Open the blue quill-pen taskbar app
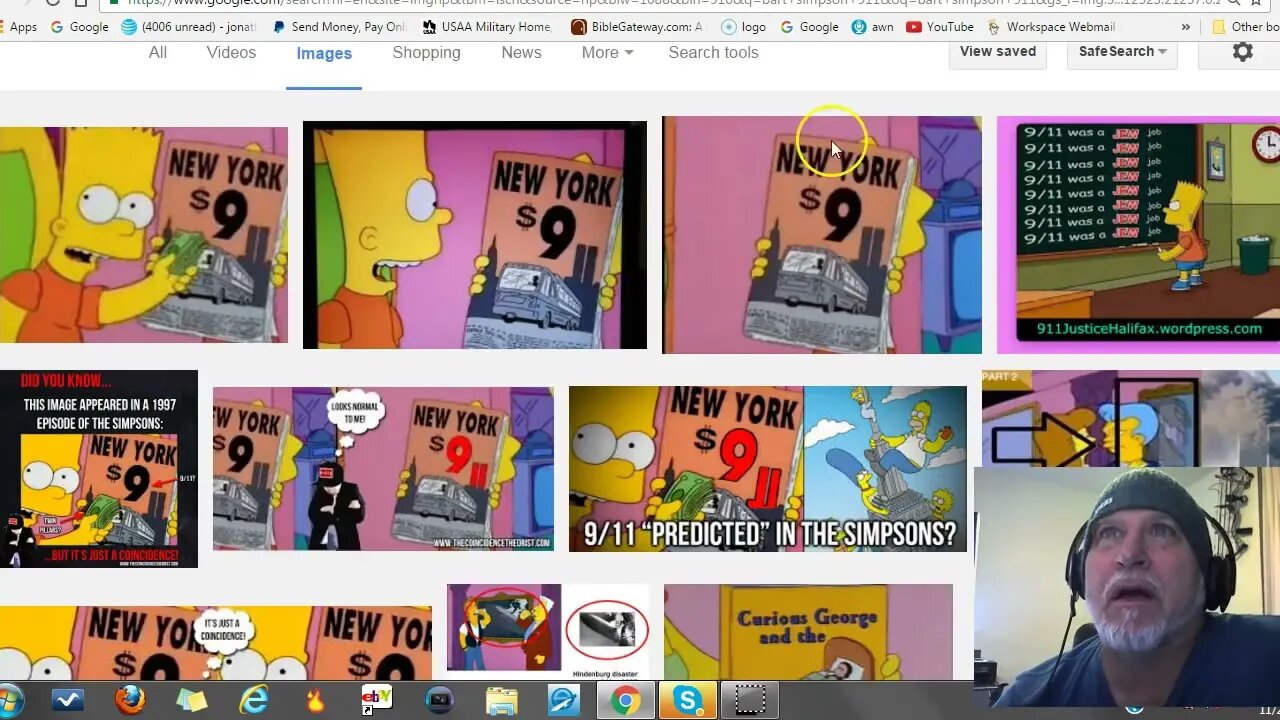 (x=564, y=701)
